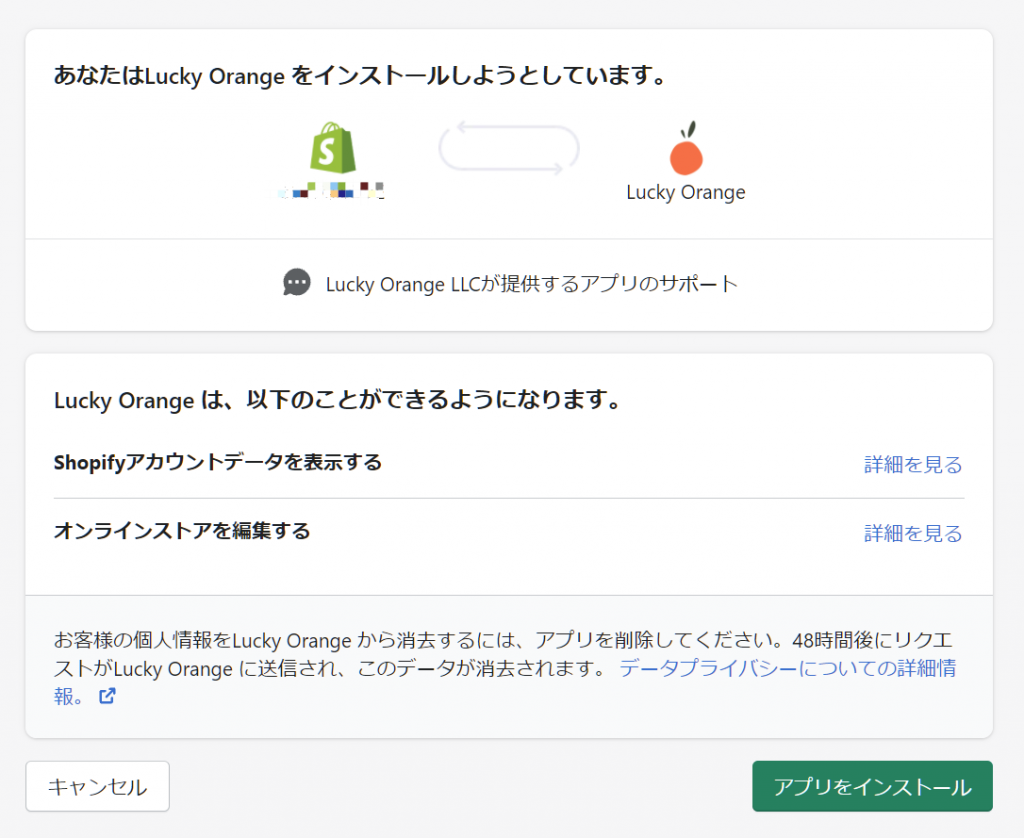Open 詳細を見る for Shopifyアカウントデータを表示する

913,464
